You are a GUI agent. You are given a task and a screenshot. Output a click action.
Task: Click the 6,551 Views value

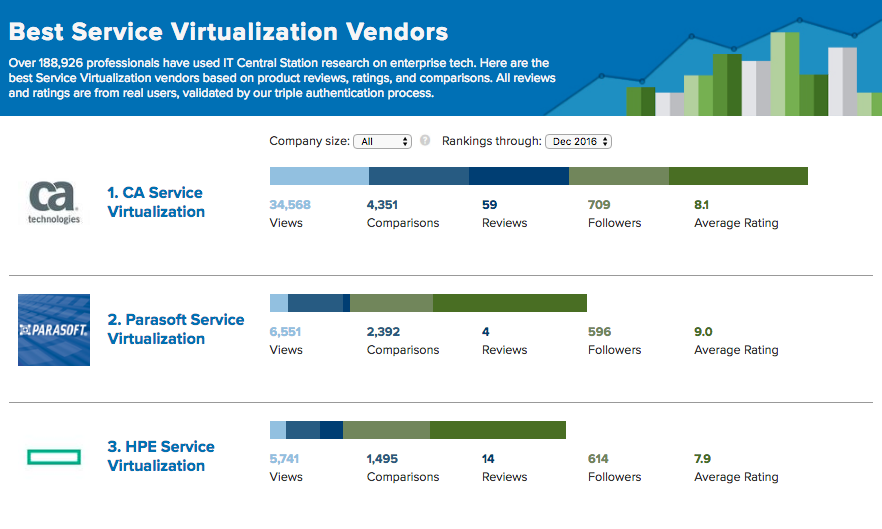[x=285, y=332]
